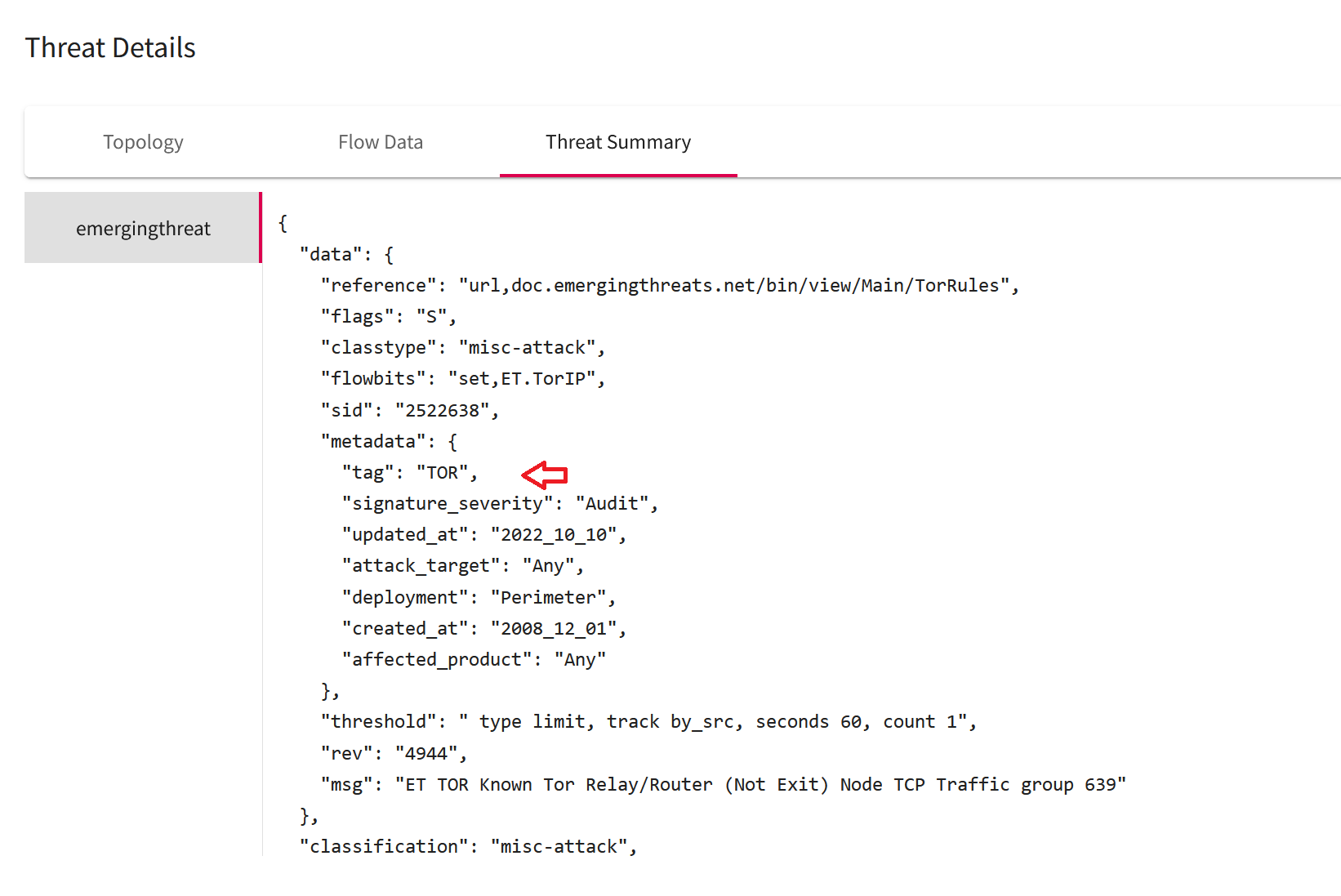1341x896 pixels.
Task: Switch to the Topology tab
Action: point(143,142)
